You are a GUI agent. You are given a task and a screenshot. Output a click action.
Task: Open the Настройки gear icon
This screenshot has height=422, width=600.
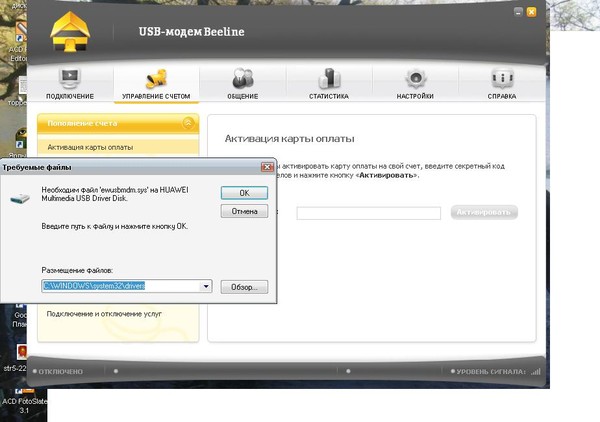click(x=415, y=79)
